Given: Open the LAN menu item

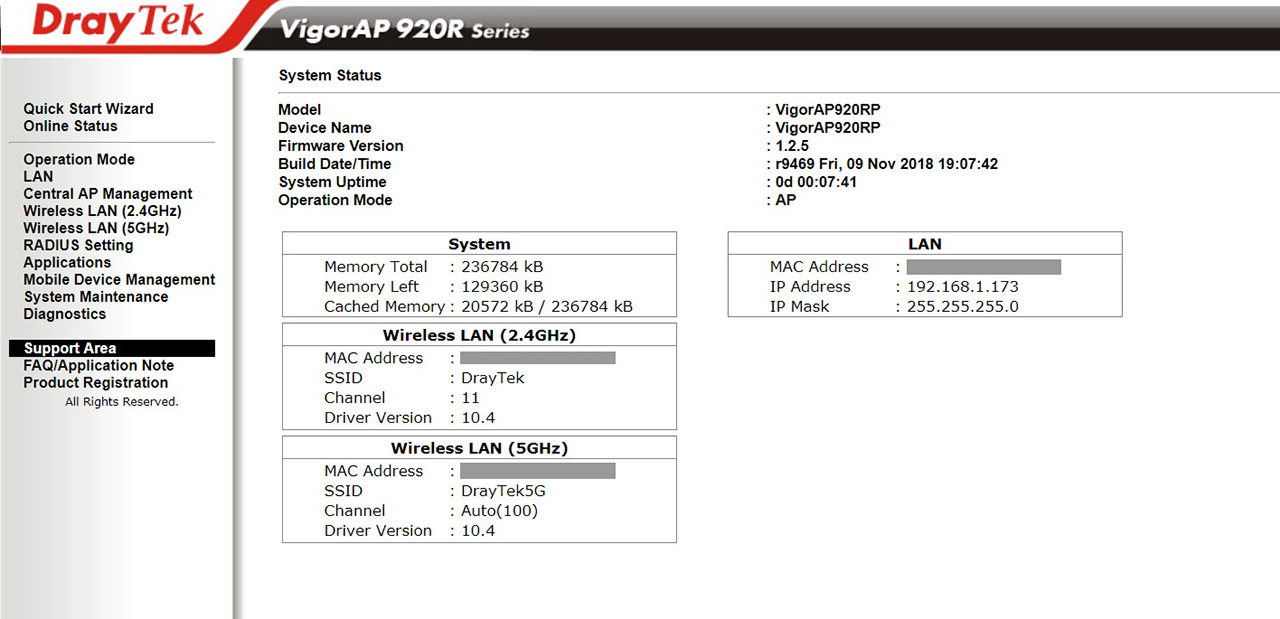Looking at the screenshot, I should pos(39,177).
